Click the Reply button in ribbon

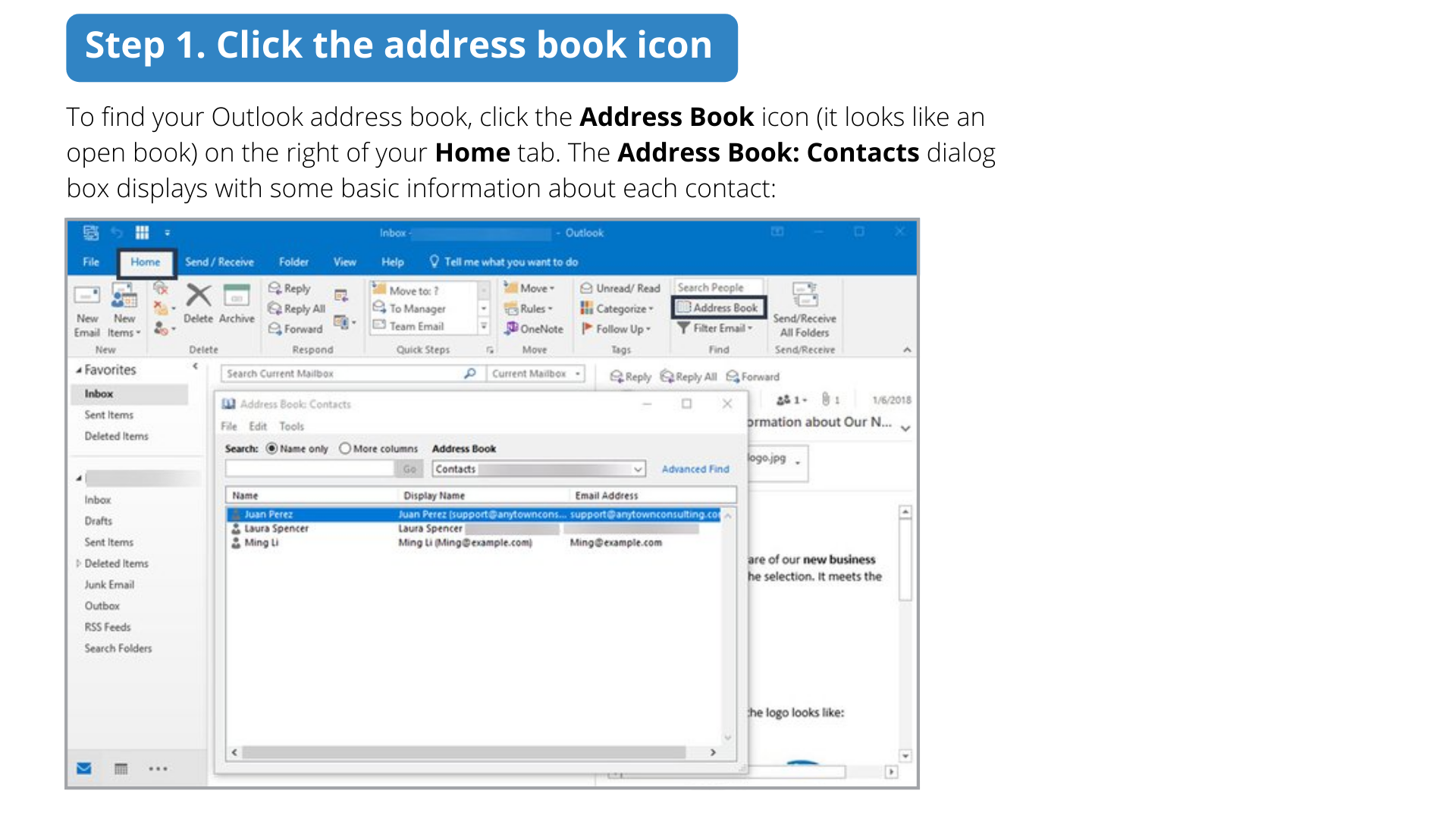pyautogui.click(x=290, y=288)
